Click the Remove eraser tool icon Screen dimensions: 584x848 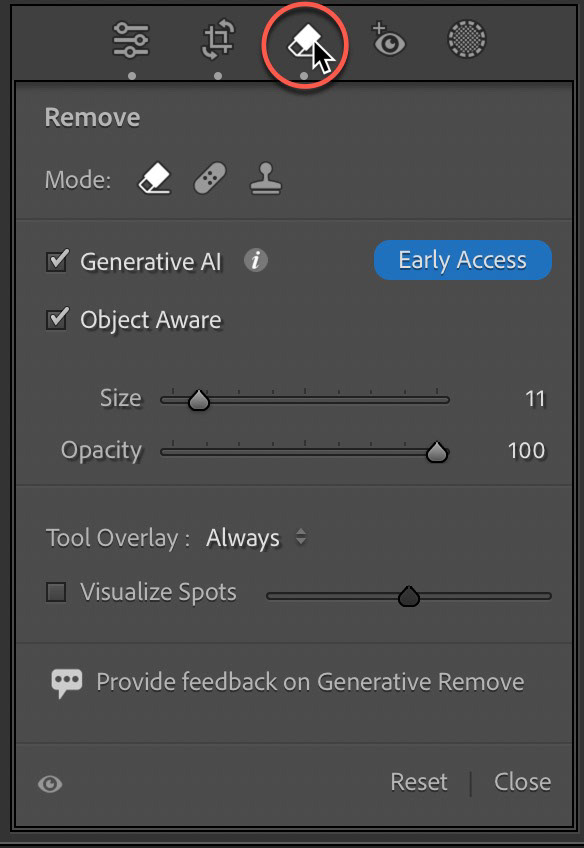click(305, 42)
